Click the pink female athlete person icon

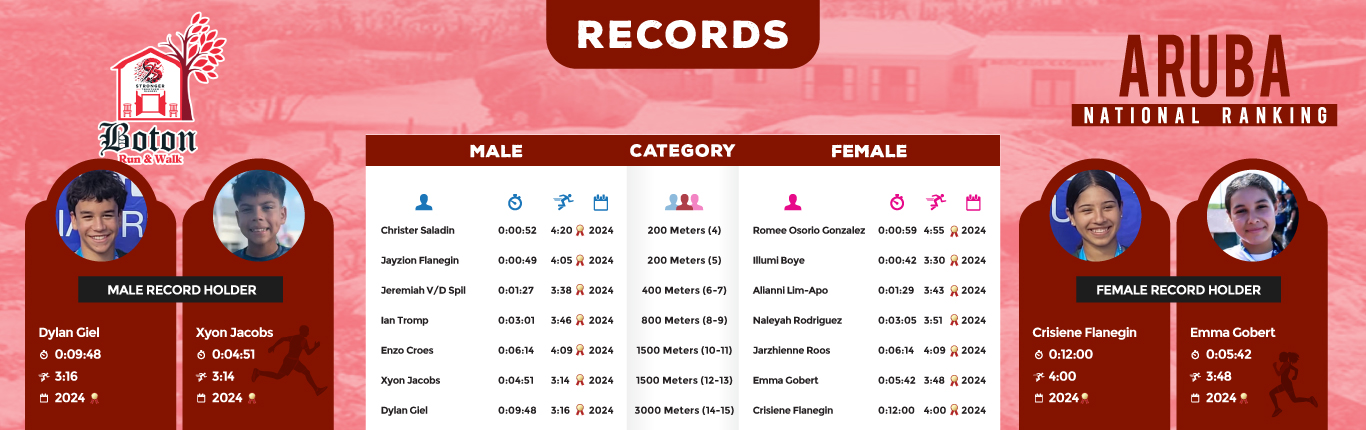point(793,202)
